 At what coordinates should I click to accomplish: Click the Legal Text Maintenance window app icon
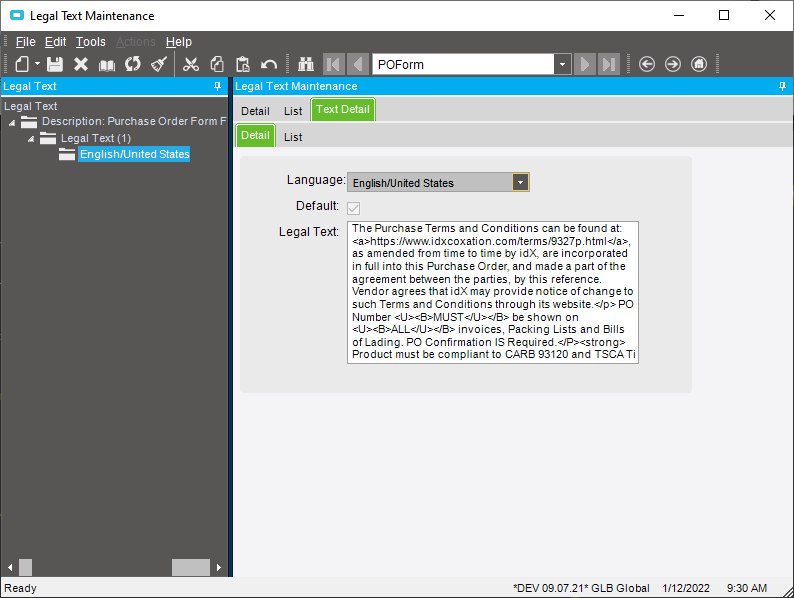[17, 16]
